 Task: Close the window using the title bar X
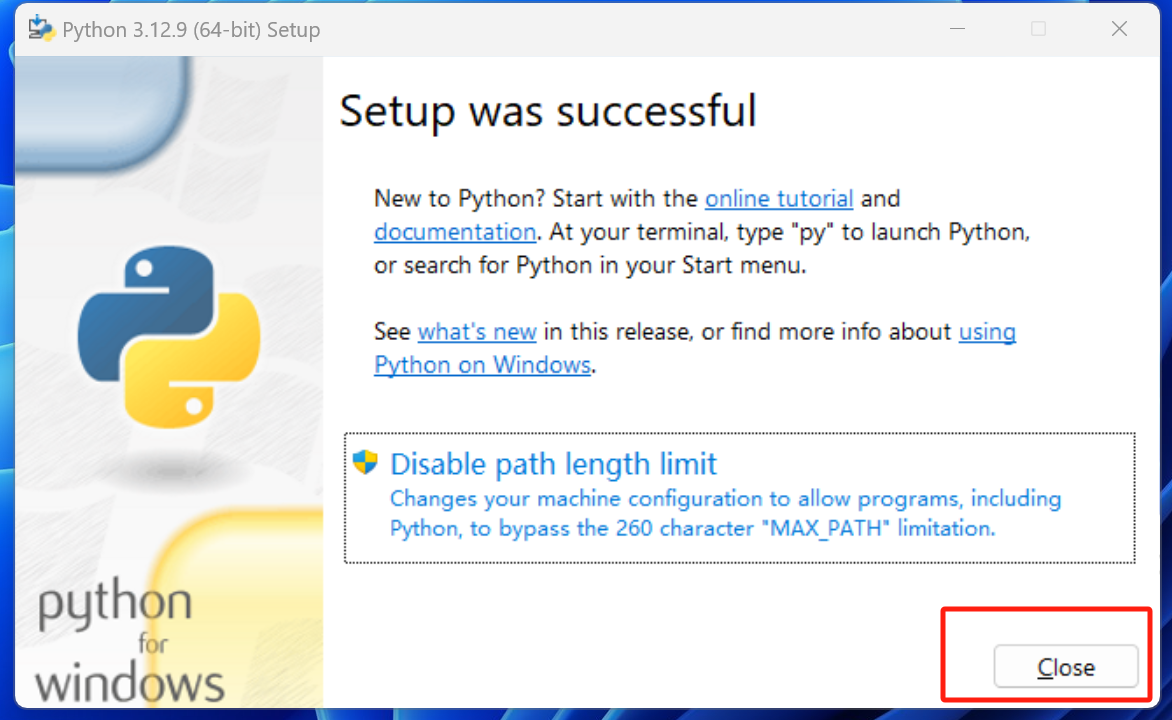point(1119,29)
